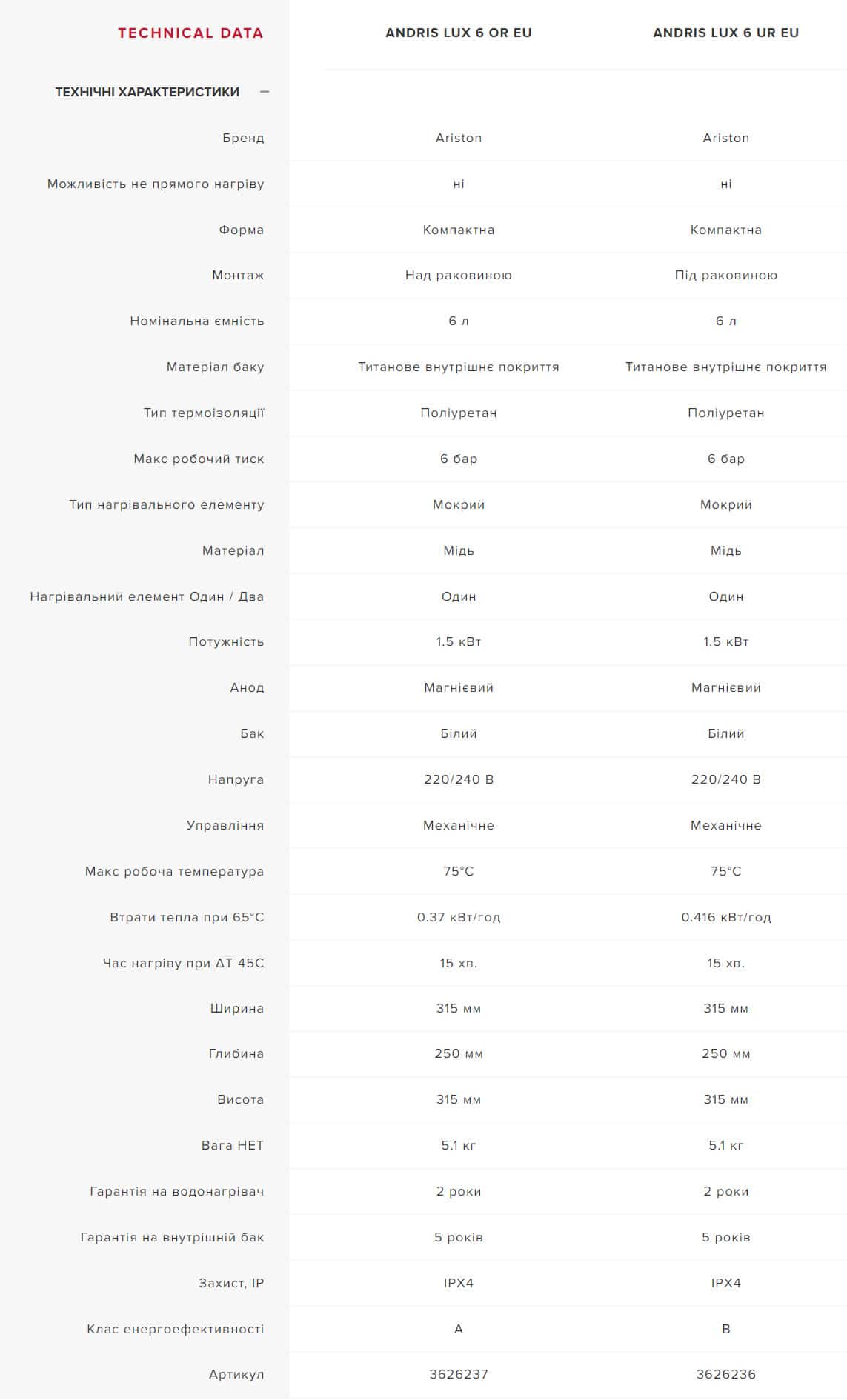Click the ТЕХНІЧНІ ХАРАКТЕРИСТИКИ section heading
Screen dimensions: 847x1400
click(147, 92)
